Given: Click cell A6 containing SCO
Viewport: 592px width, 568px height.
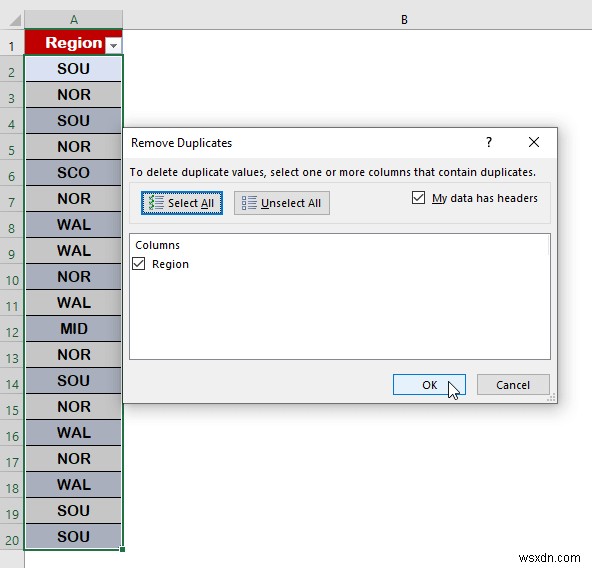Looking at the screenshot, I should tap(74, 173).
